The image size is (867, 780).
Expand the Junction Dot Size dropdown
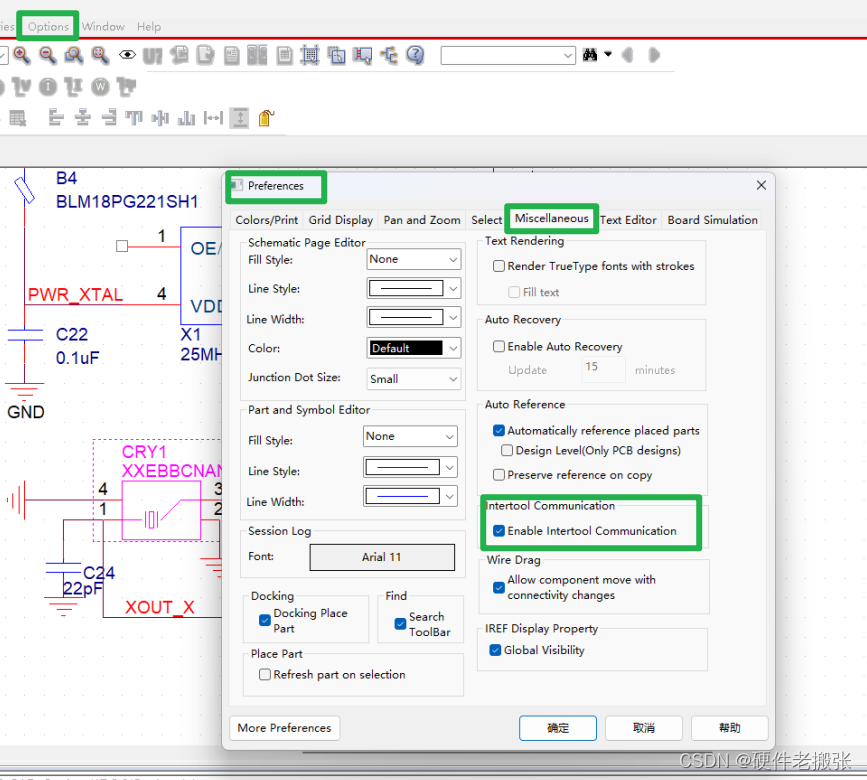pyautogui.click(x=413, y=379)
